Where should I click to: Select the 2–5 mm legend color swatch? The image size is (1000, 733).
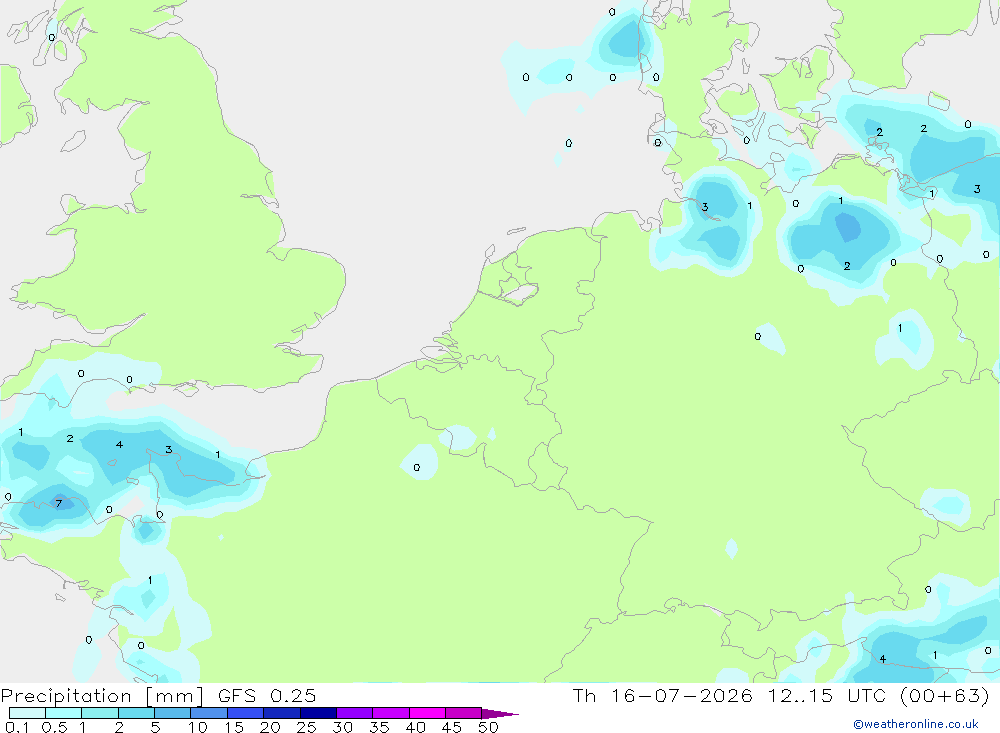pyautogui.click(x=136, y=713)
